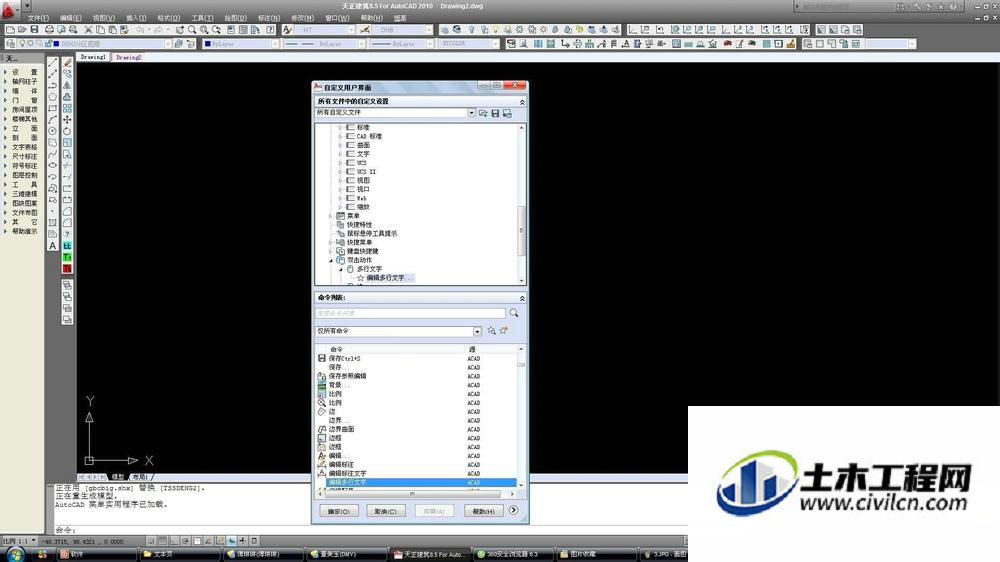
Task: Click the AutoCAD application logo button
Action: (x=9, y=10)
